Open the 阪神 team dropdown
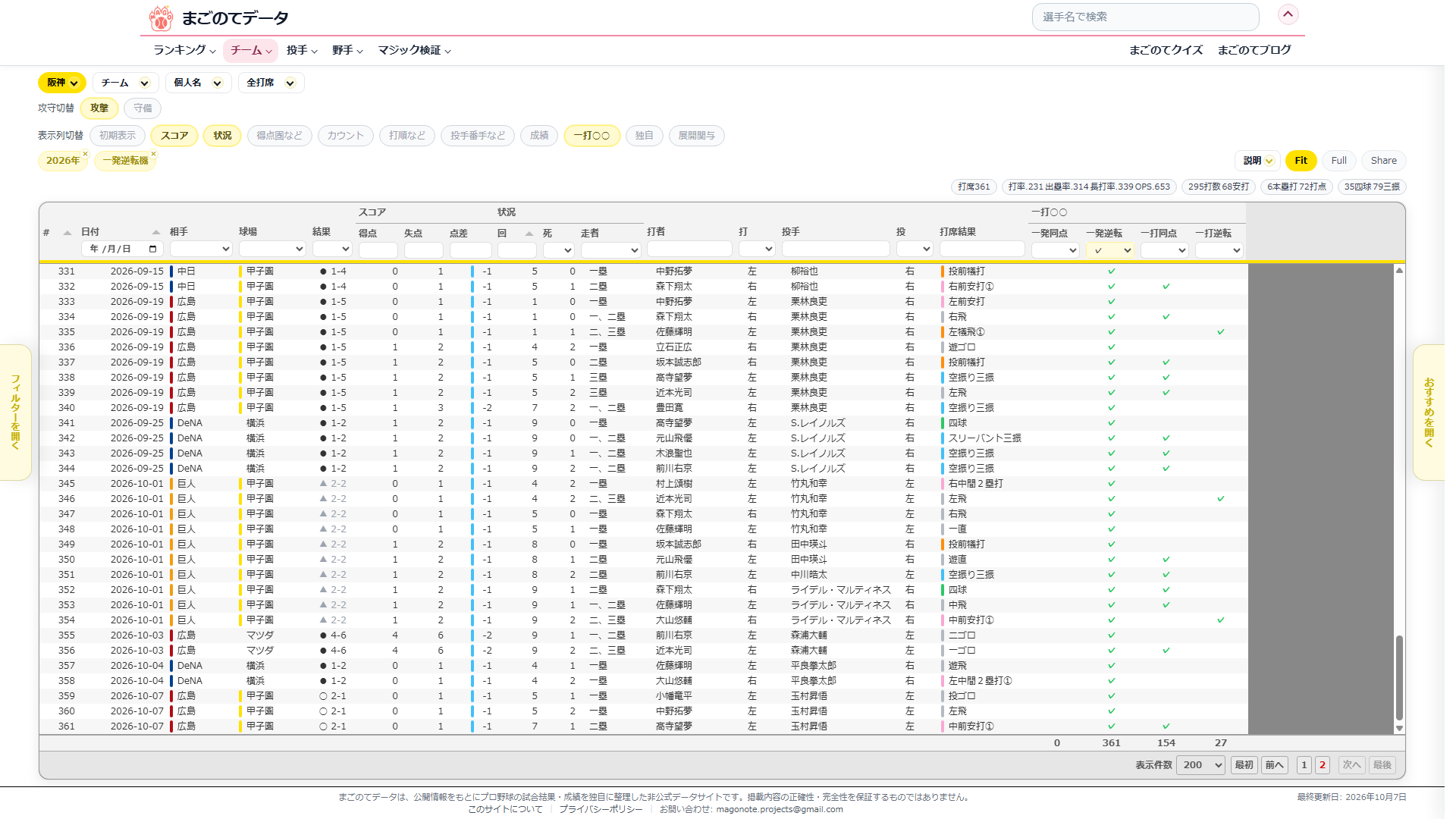1456x819 pixels. tap(62, 83)
